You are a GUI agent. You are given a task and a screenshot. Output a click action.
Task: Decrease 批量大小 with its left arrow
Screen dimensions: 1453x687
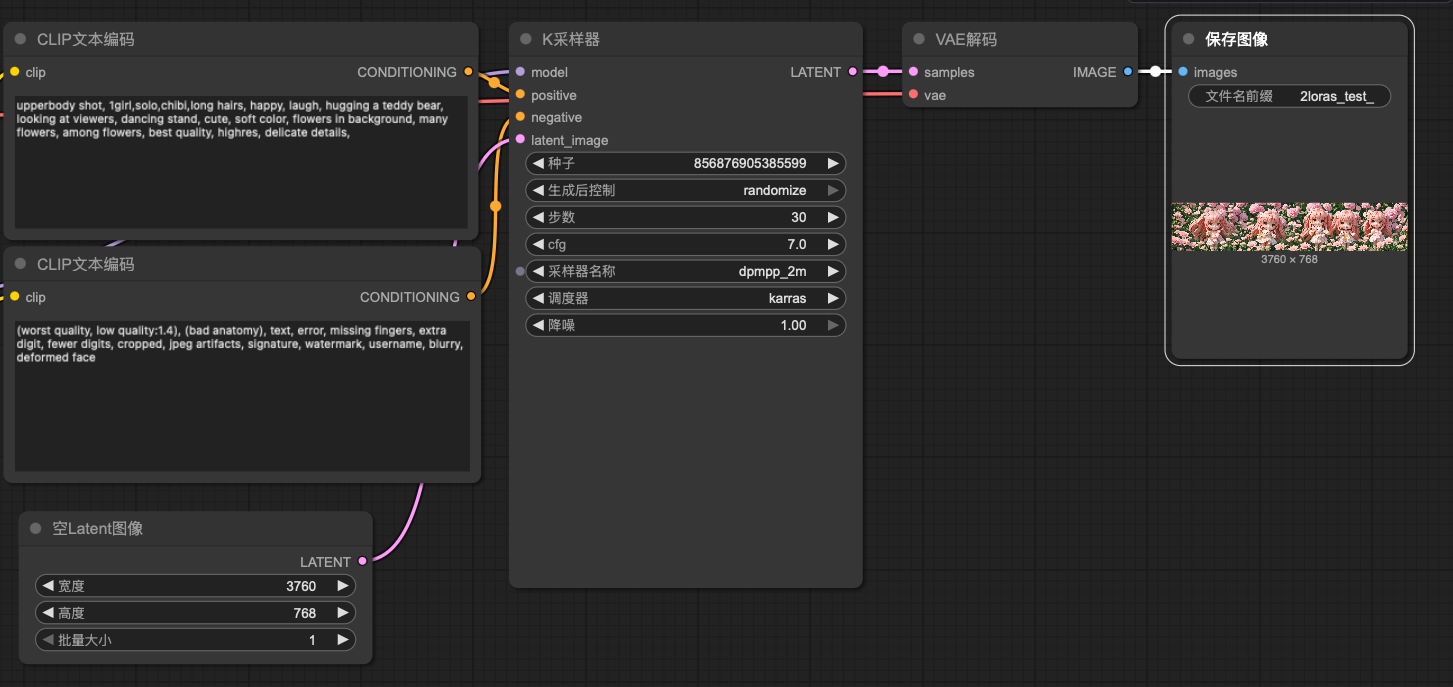point(47,640)
